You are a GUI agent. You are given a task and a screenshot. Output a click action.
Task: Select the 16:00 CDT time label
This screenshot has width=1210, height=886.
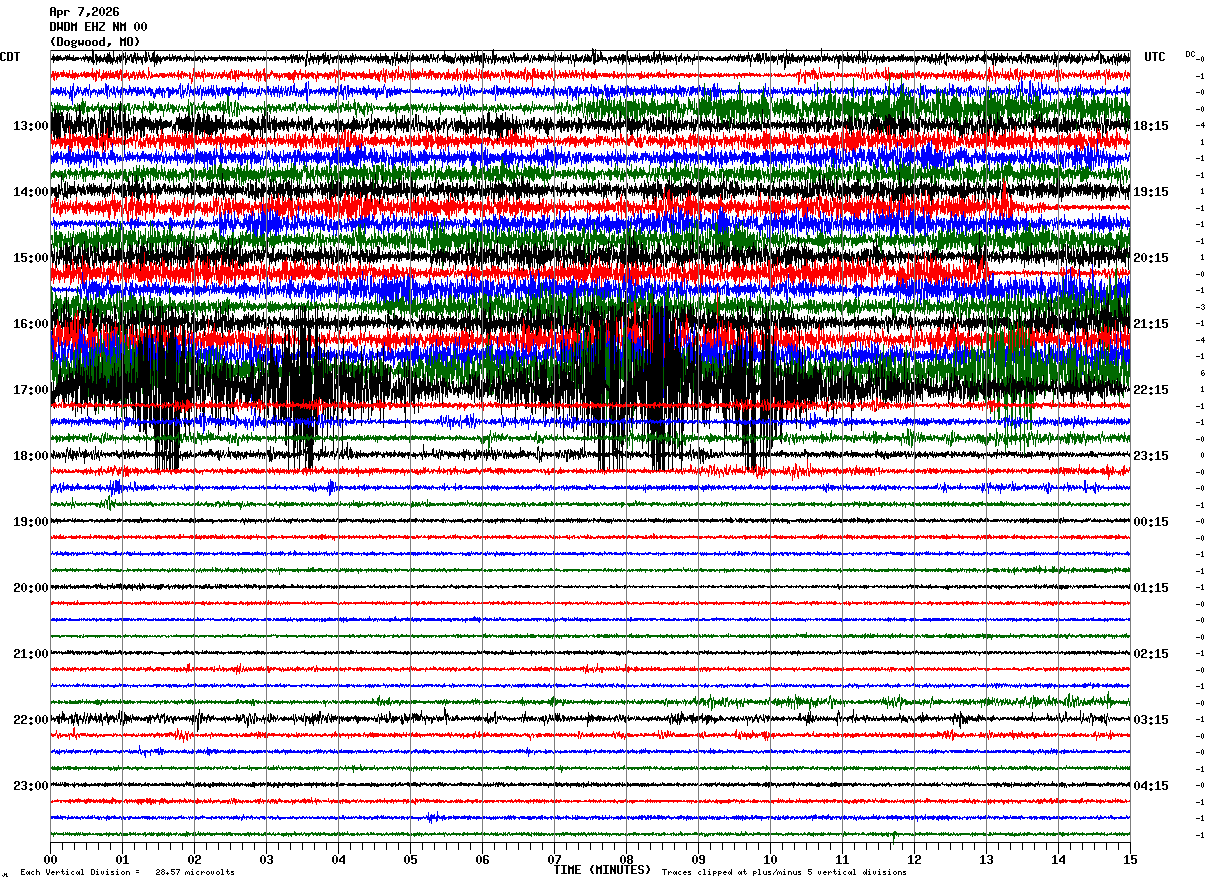point(31,324)
